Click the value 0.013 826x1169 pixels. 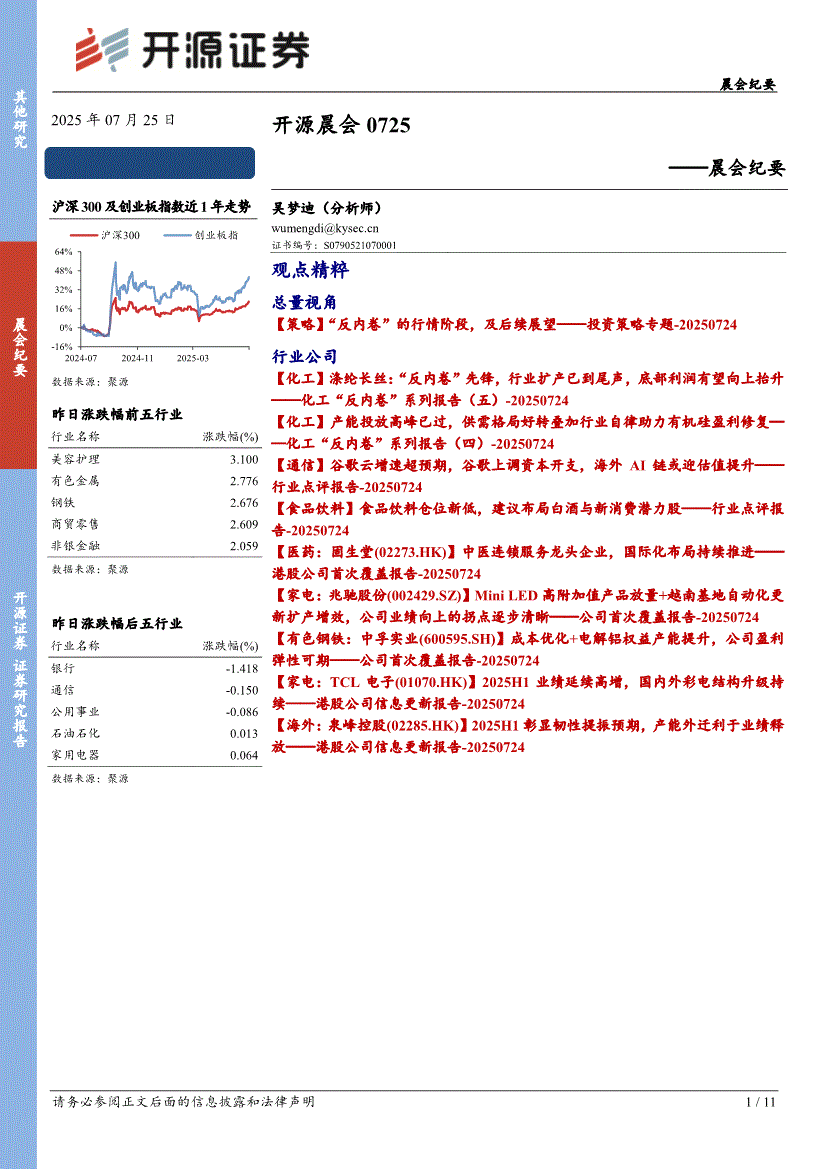tap(245, 734)
